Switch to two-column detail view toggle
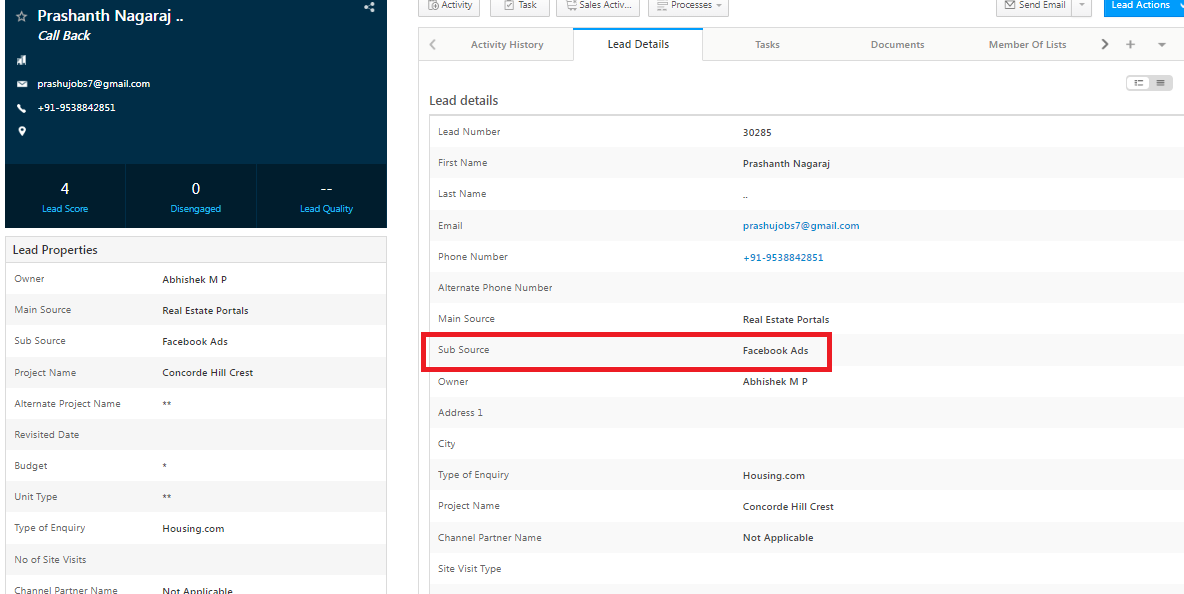Viewport: 1184px width, 594px height. (1138, 83)
